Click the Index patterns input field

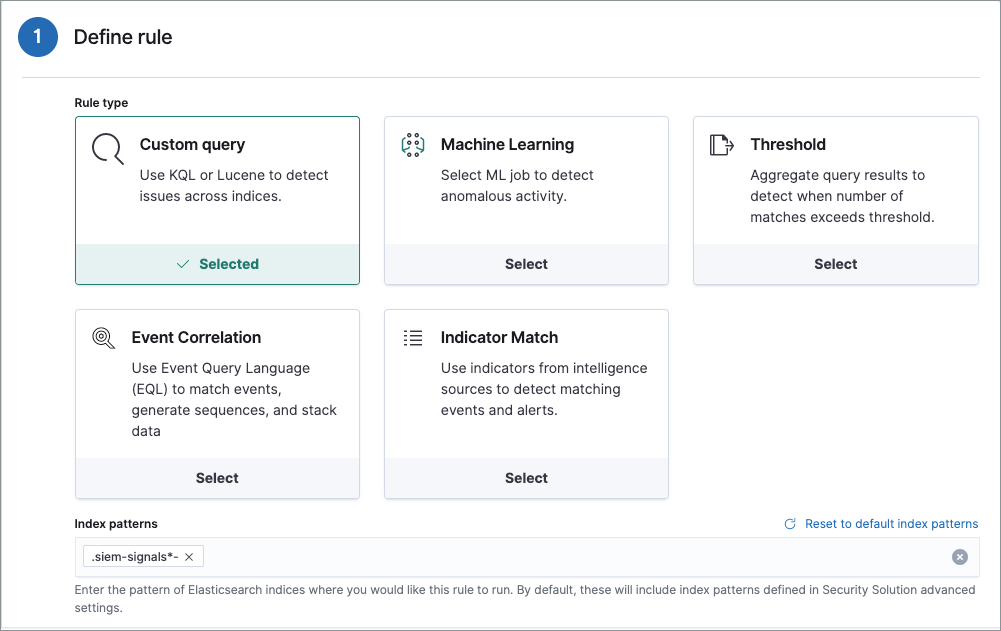[500, 557]
